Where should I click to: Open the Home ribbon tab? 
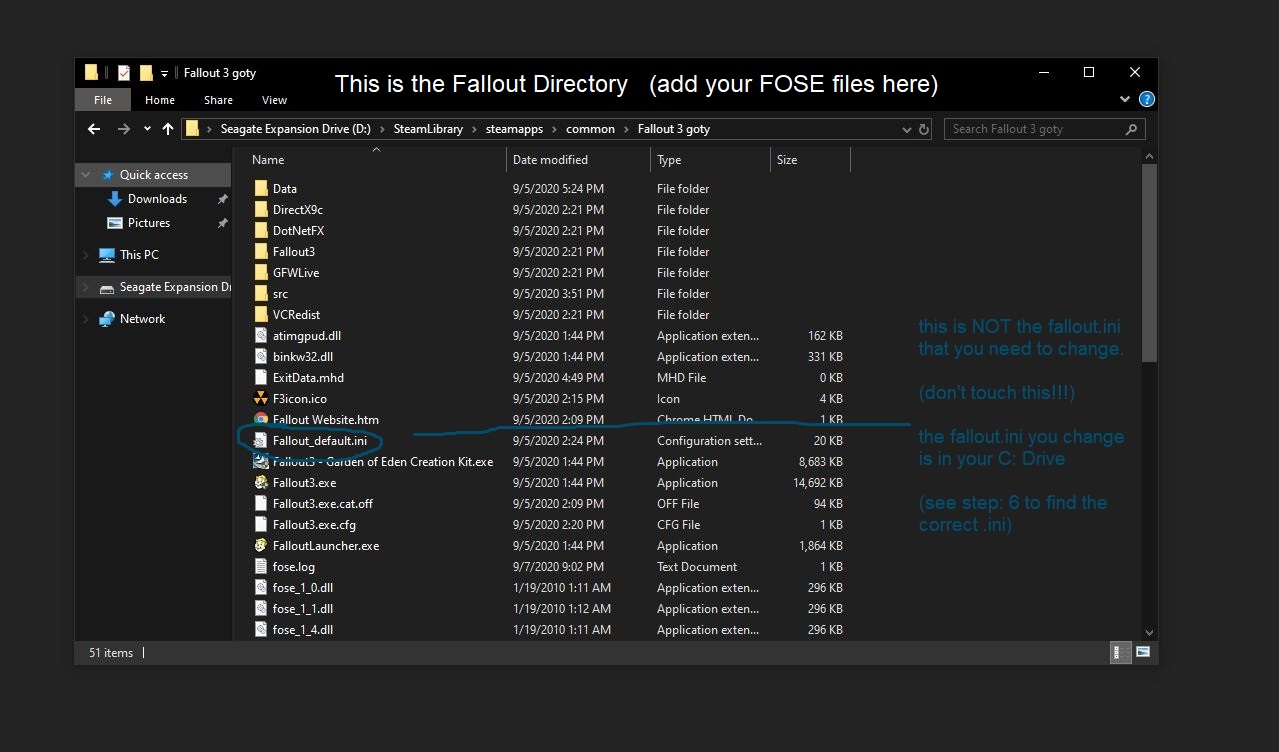click(160, 100)
